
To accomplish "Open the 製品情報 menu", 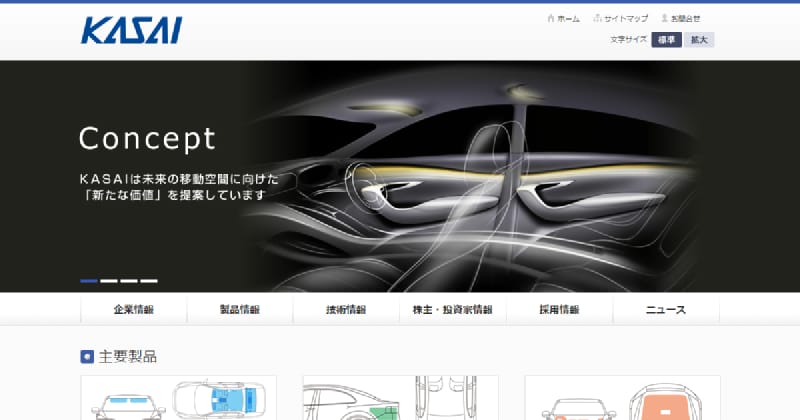I will coord(240,309).
